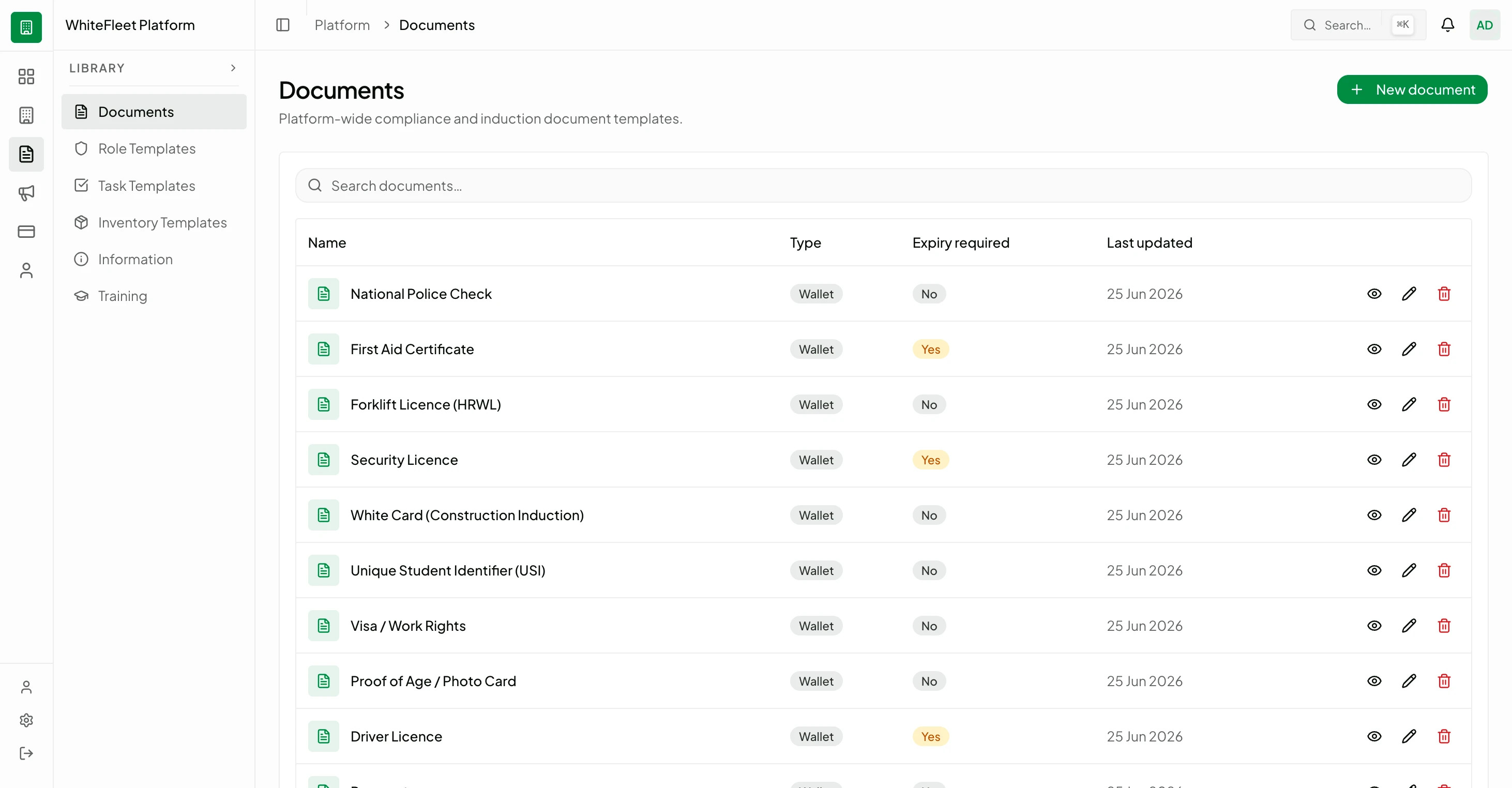Edit the Visa / Work Rights document
This screenshot has height=788, width=1512.
(1409, 626)
